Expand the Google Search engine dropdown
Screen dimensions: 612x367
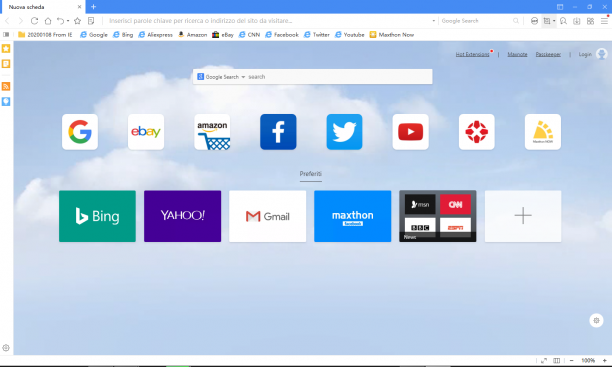[243, 77]
